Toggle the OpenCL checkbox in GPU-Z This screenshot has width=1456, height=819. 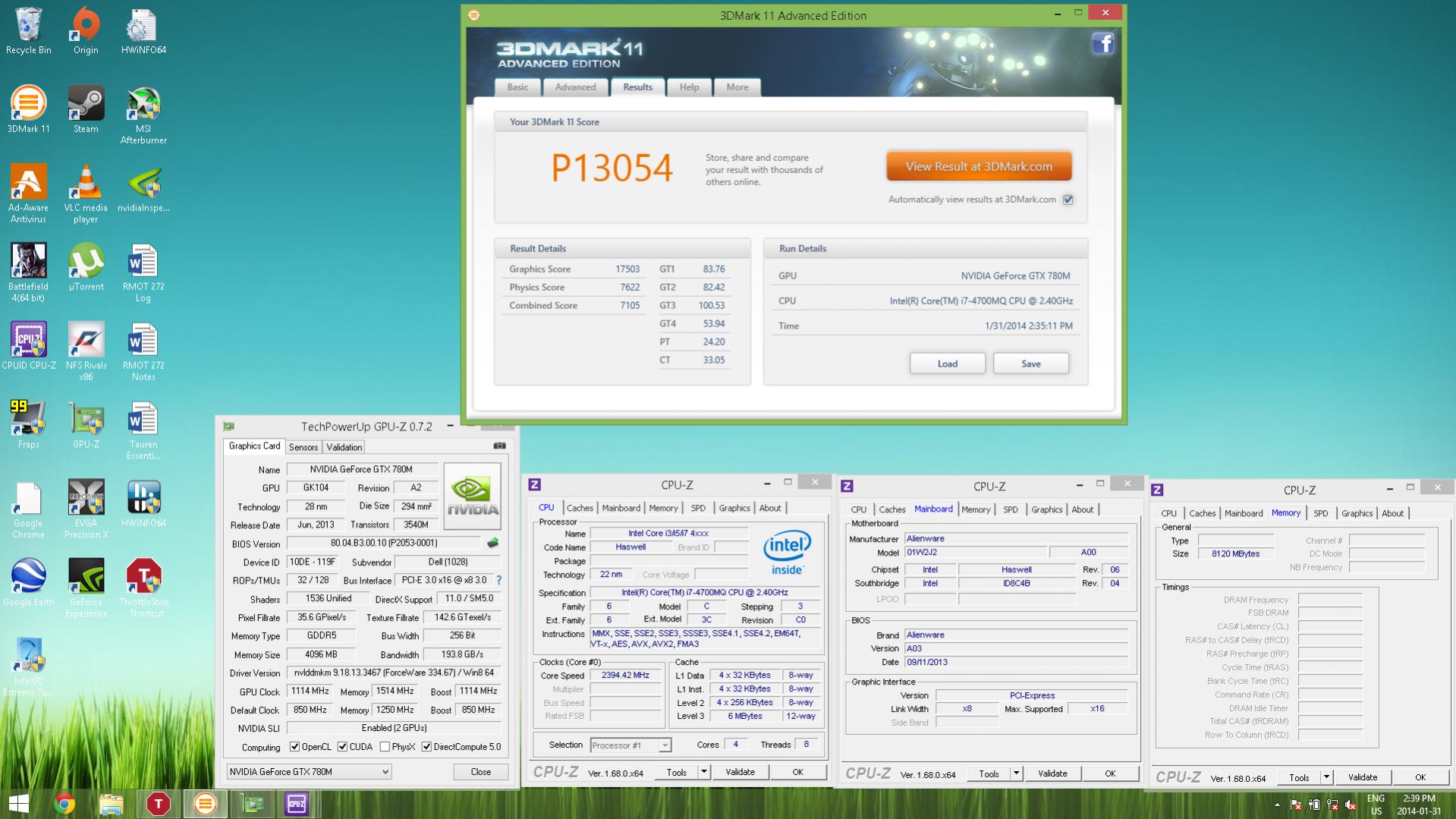click(294, 747)
